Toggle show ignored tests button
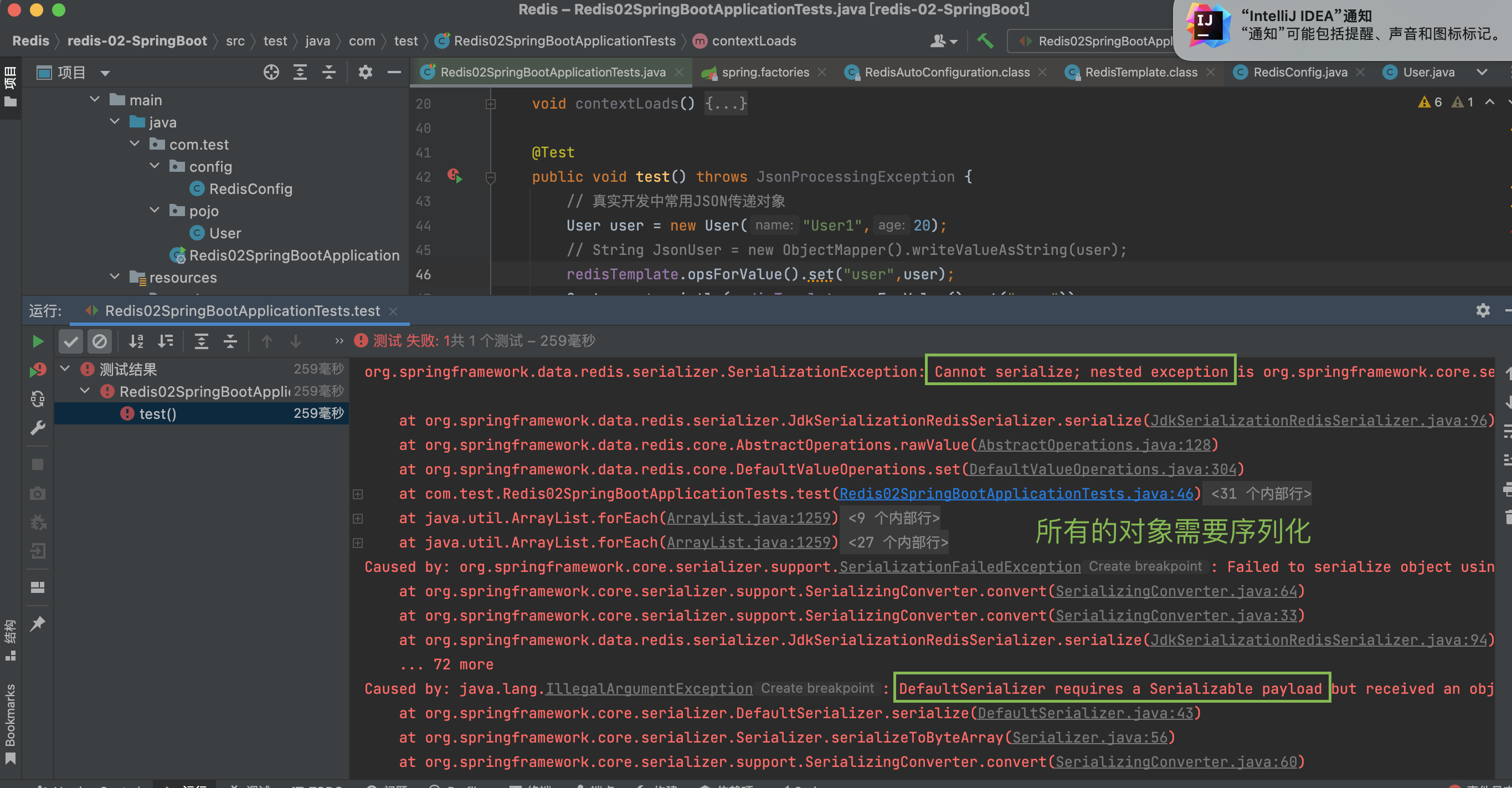This screenshot has width=1512, height=788. coord(100,341)
